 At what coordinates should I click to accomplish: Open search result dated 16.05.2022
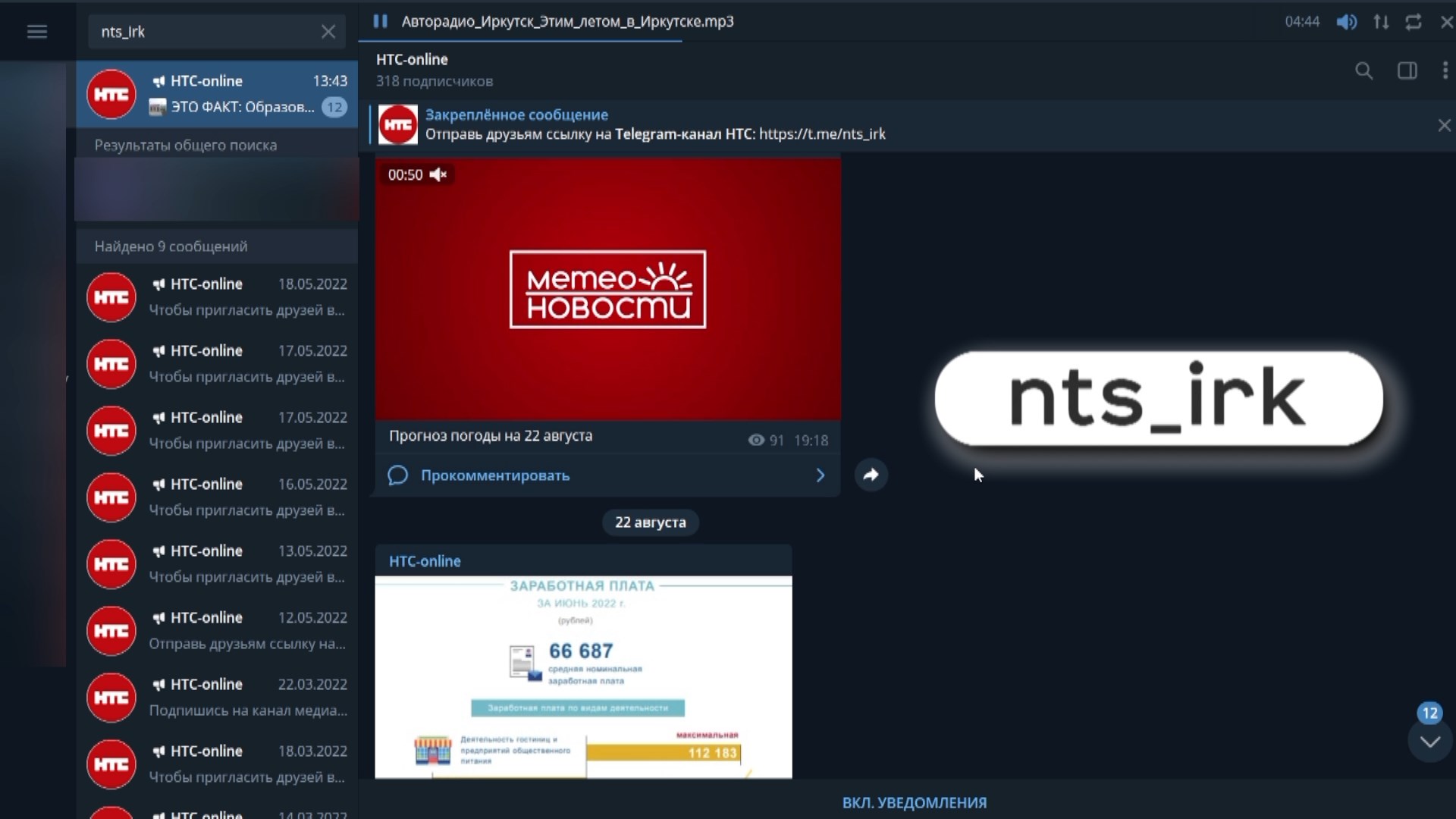217,497
